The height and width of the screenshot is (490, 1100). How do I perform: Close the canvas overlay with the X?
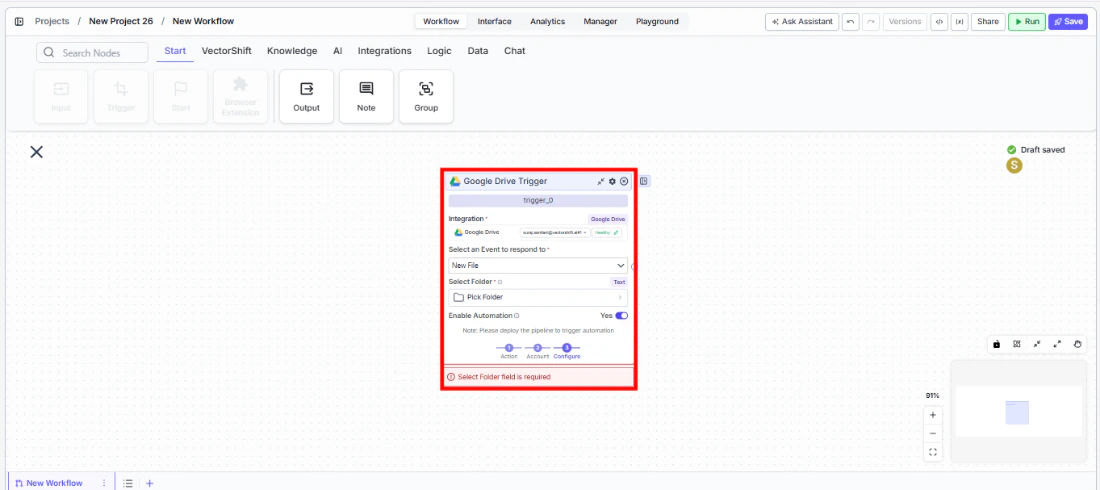point(36,152)
